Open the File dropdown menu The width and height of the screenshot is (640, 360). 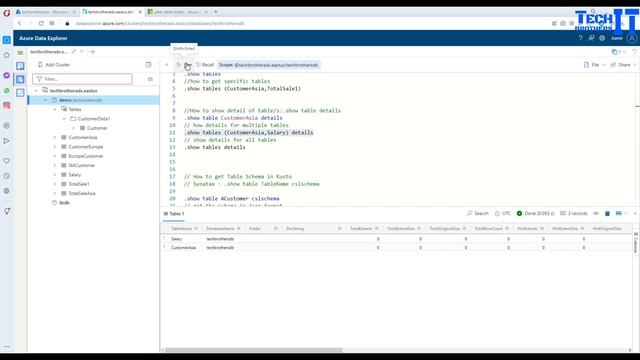click(594, 65)
